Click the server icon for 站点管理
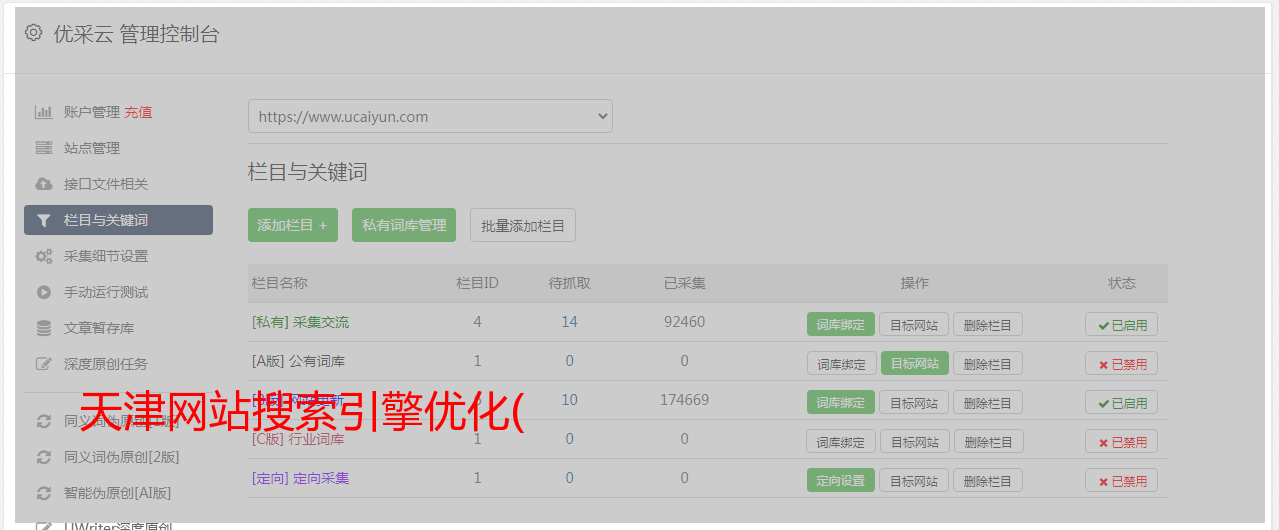This screenshot has width=1279, height=530. tap(43, 148)
